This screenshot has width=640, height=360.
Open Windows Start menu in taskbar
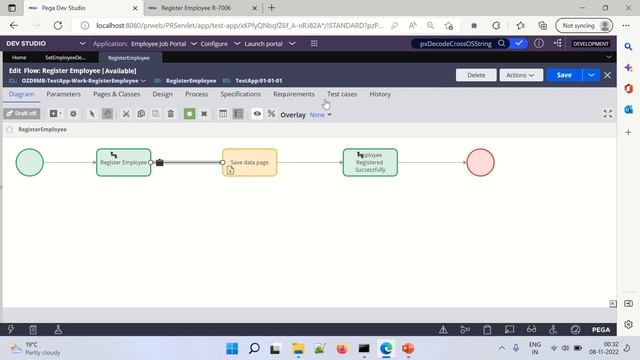[x=232, y=349]
